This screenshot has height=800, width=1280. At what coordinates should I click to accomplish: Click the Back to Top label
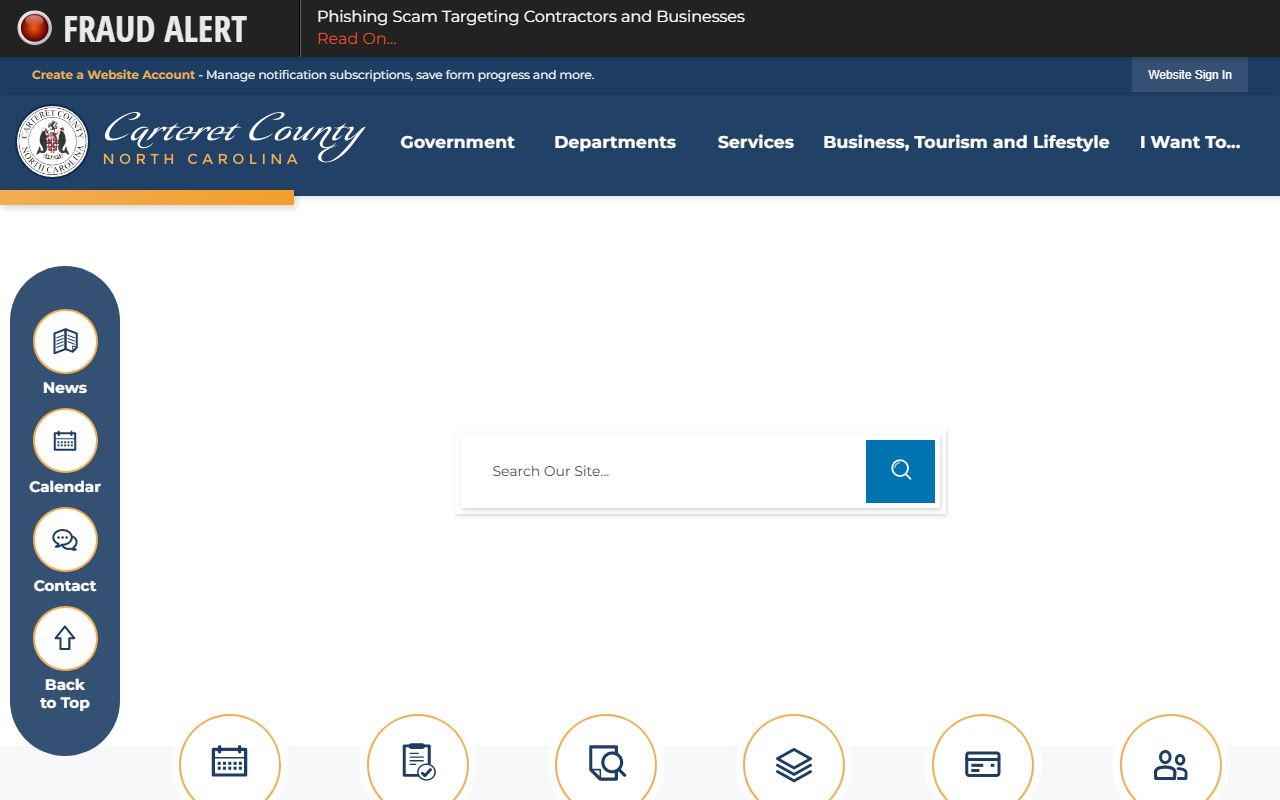pyautogui.click(x=65, y=694)
